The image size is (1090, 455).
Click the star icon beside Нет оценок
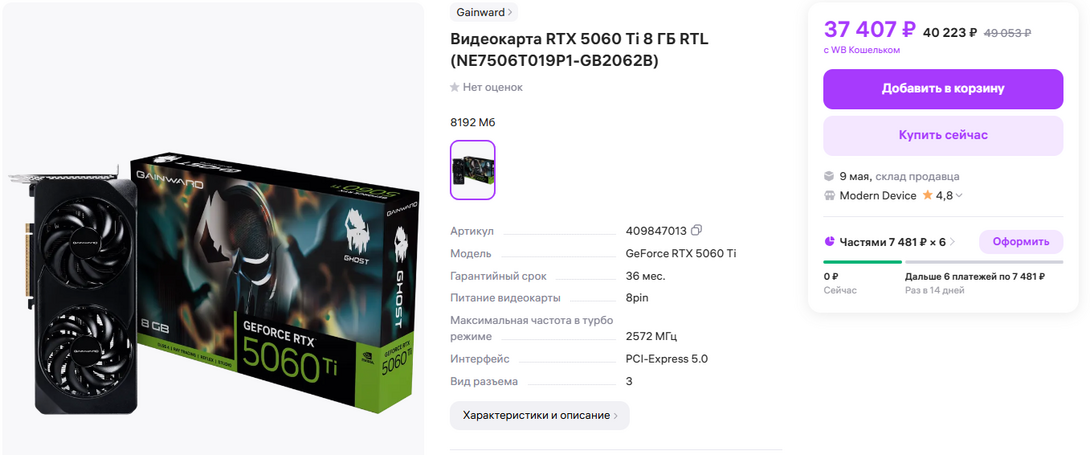pos(455,88)
